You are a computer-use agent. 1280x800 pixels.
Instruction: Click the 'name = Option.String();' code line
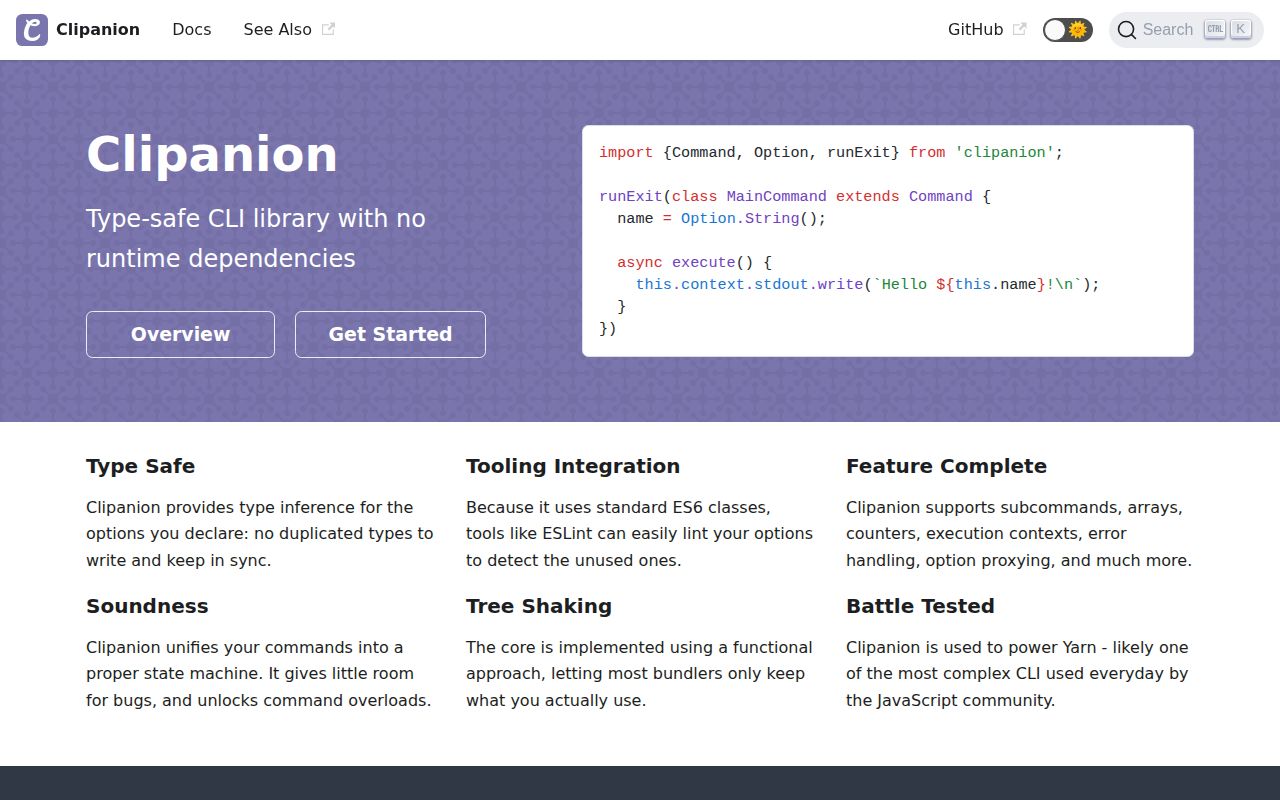tap(722, 218)
